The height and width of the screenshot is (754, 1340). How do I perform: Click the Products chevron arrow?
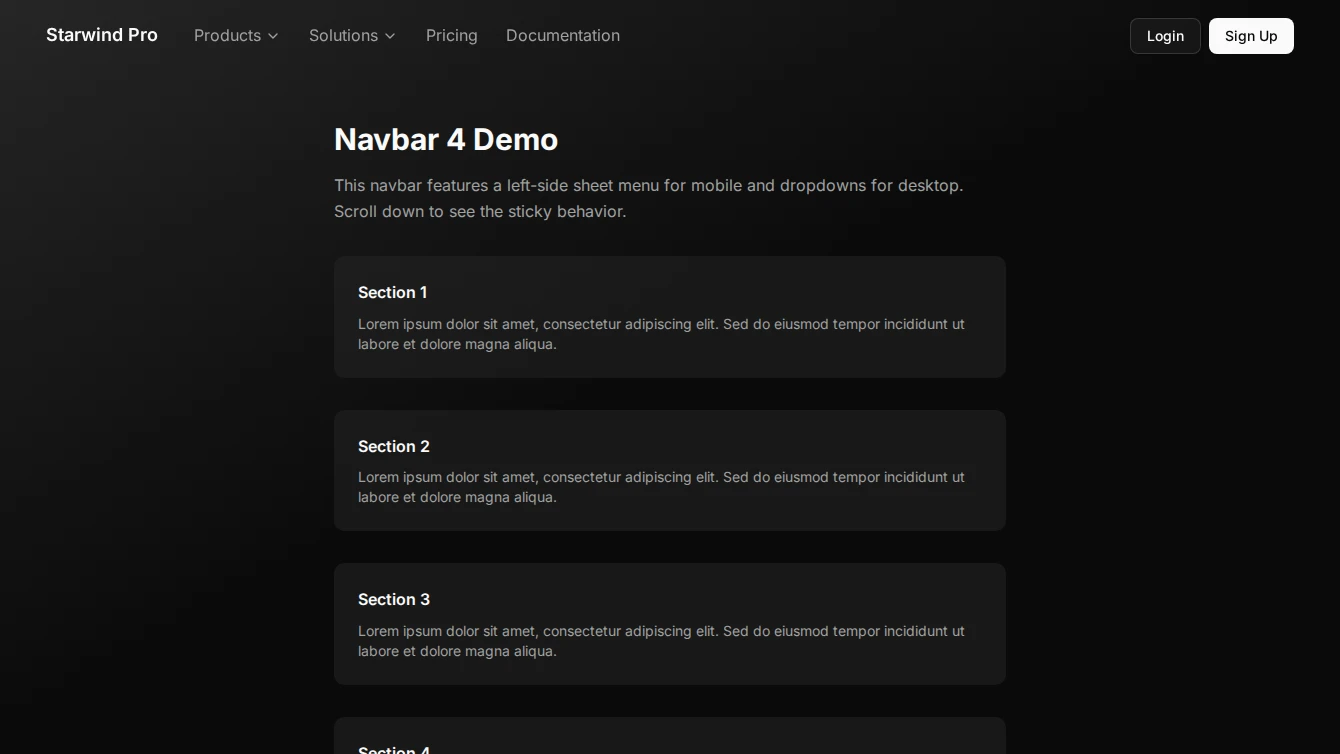click(273, 36)
